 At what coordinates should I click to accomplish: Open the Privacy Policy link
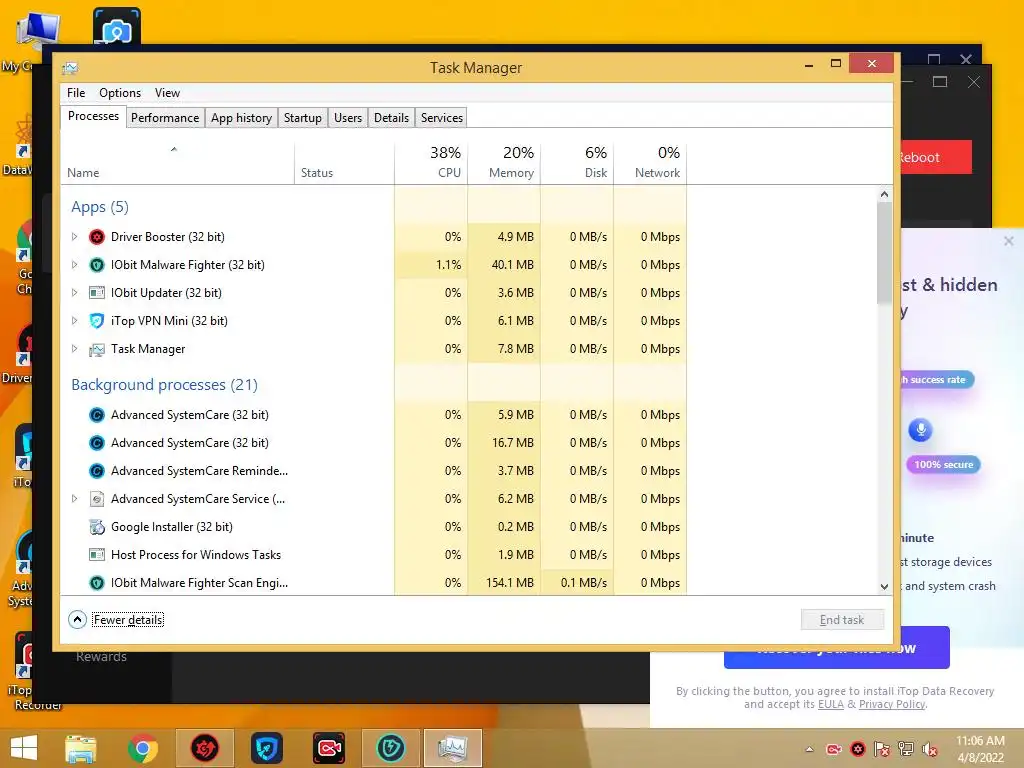point(891,705)
